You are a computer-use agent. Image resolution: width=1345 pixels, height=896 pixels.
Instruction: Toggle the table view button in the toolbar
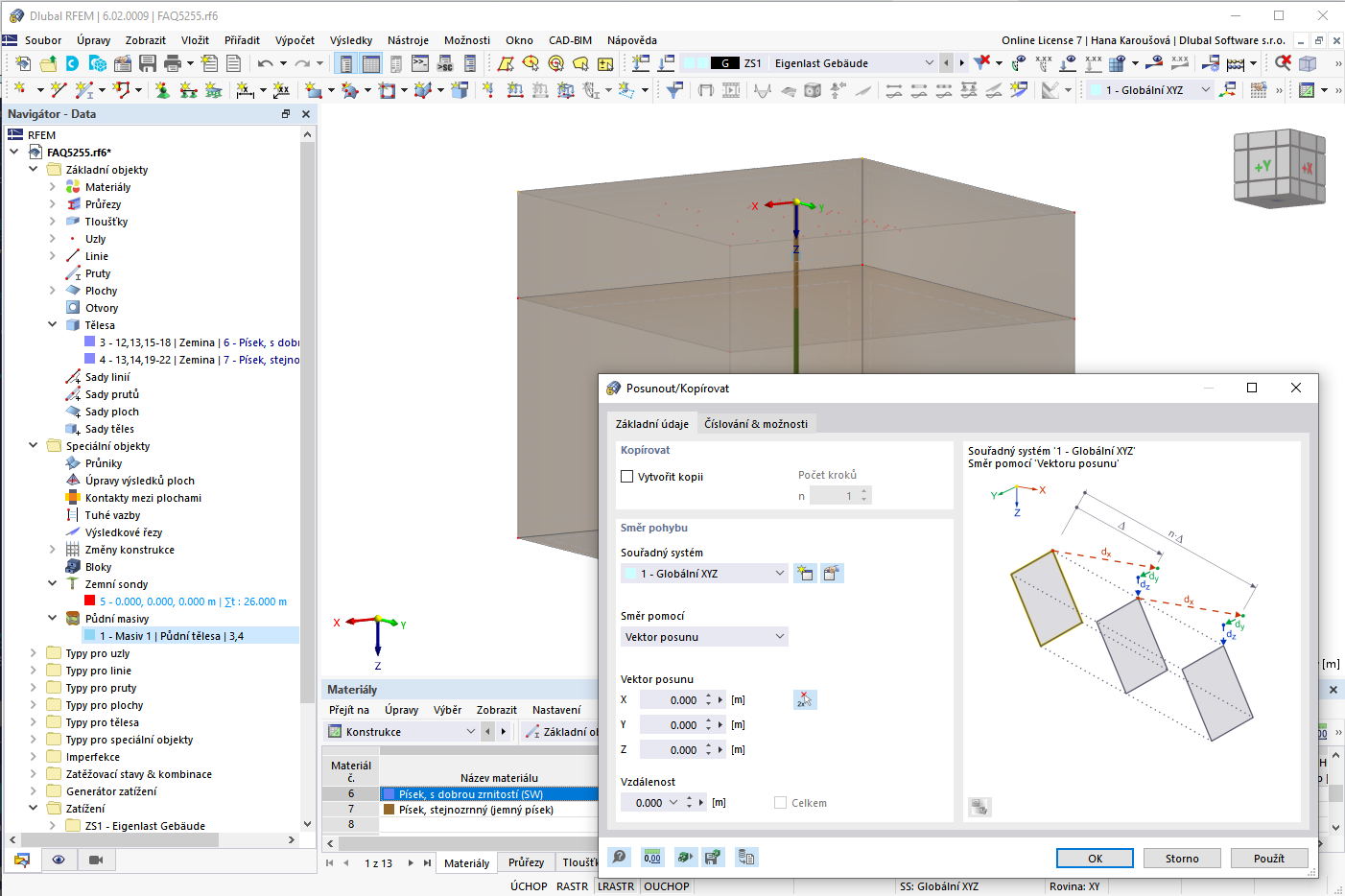tap(371, 63)
